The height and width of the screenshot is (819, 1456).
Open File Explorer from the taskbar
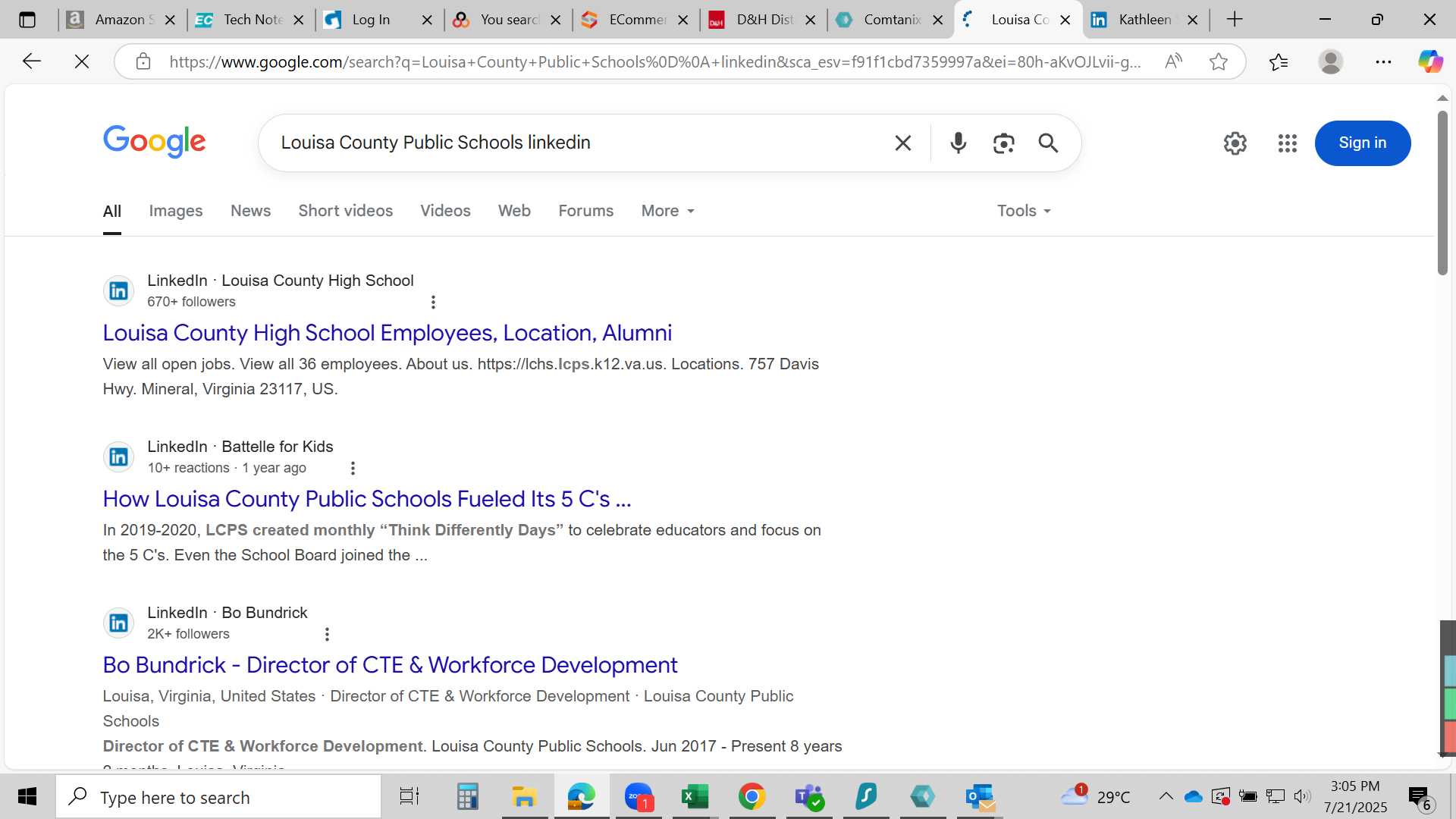524,797
